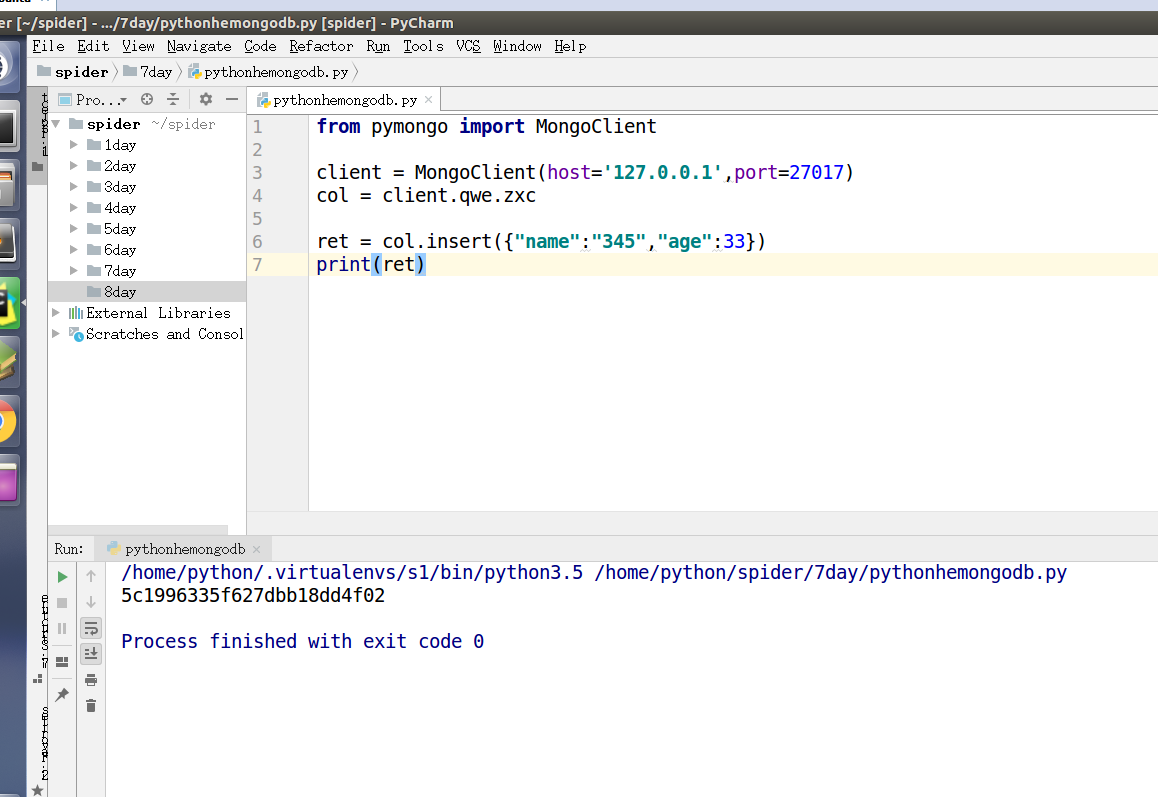Viewport: 1158px width, 797px height.
Task: Open the View menu
Action: click(x=138, y=47)
